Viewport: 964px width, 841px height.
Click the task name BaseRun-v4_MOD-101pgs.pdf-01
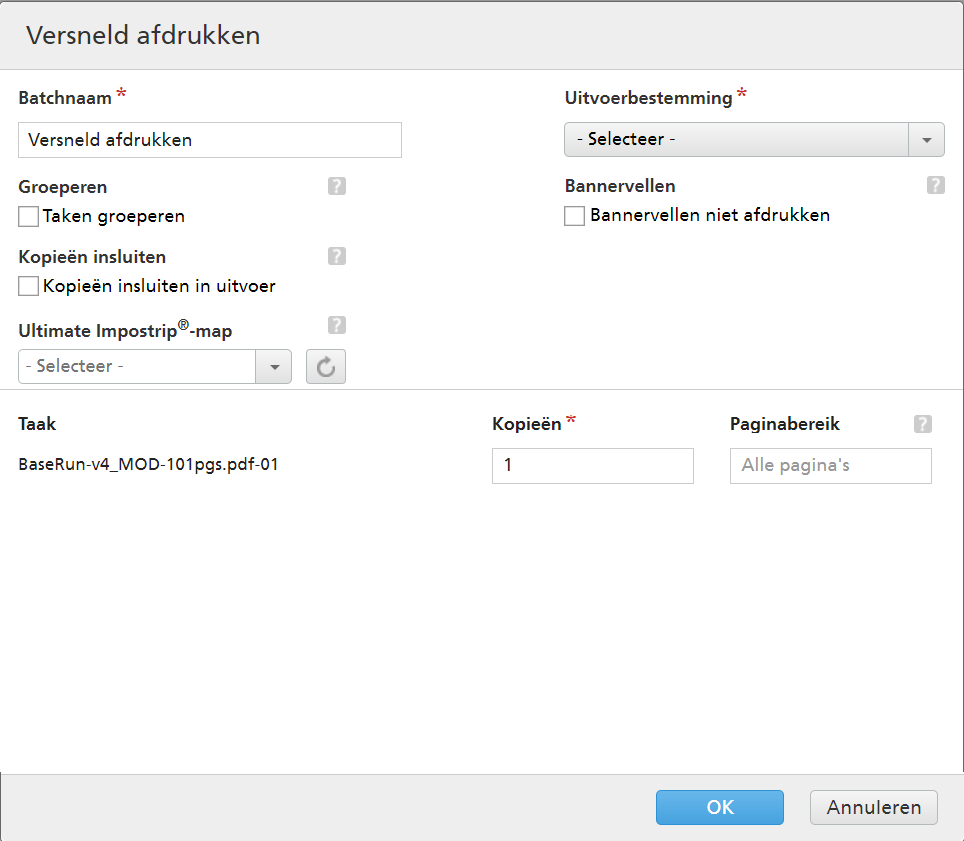148,465
